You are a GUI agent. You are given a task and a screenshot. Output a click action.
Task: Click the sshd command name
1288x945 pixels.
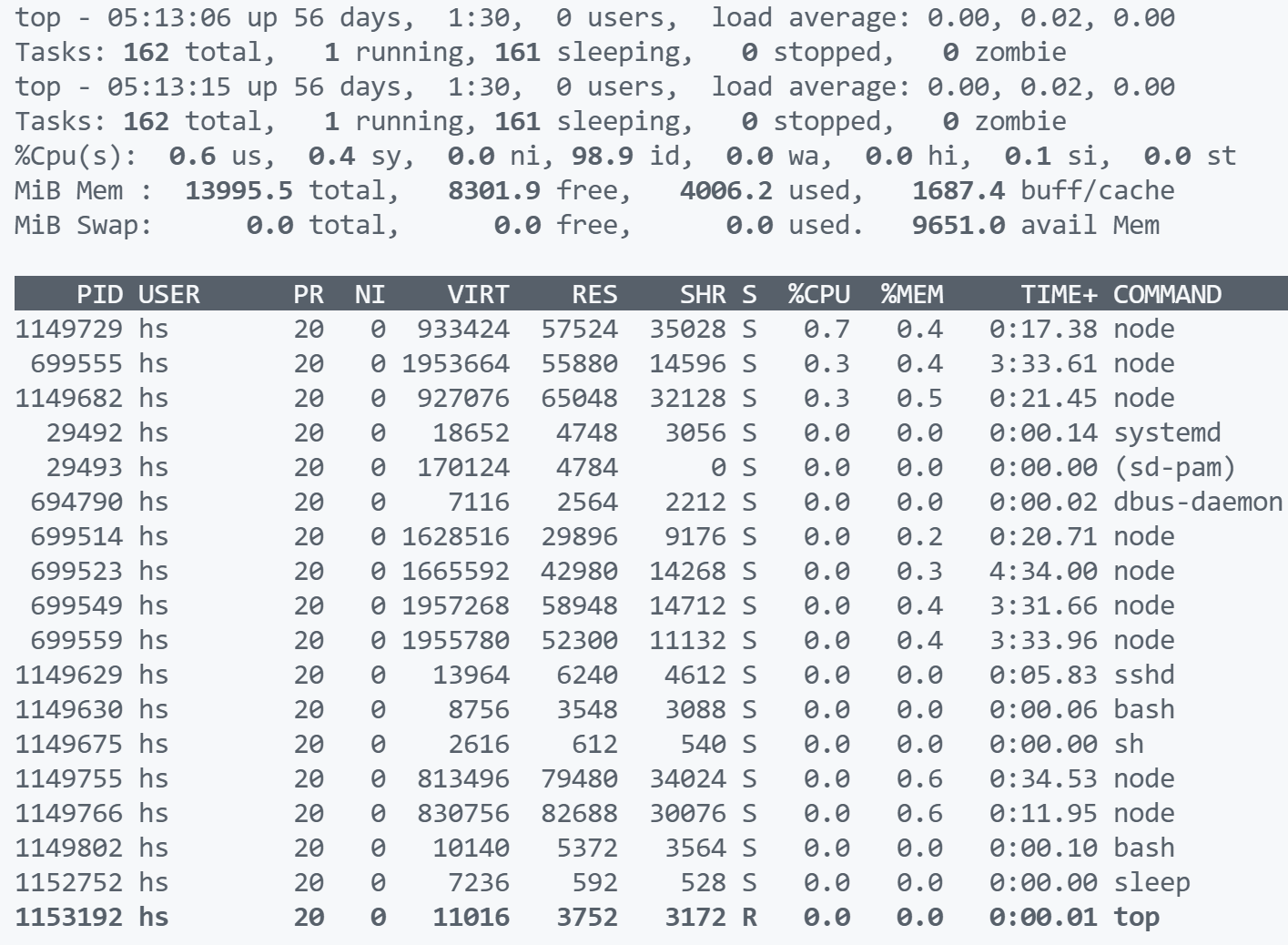(1143, 675)
